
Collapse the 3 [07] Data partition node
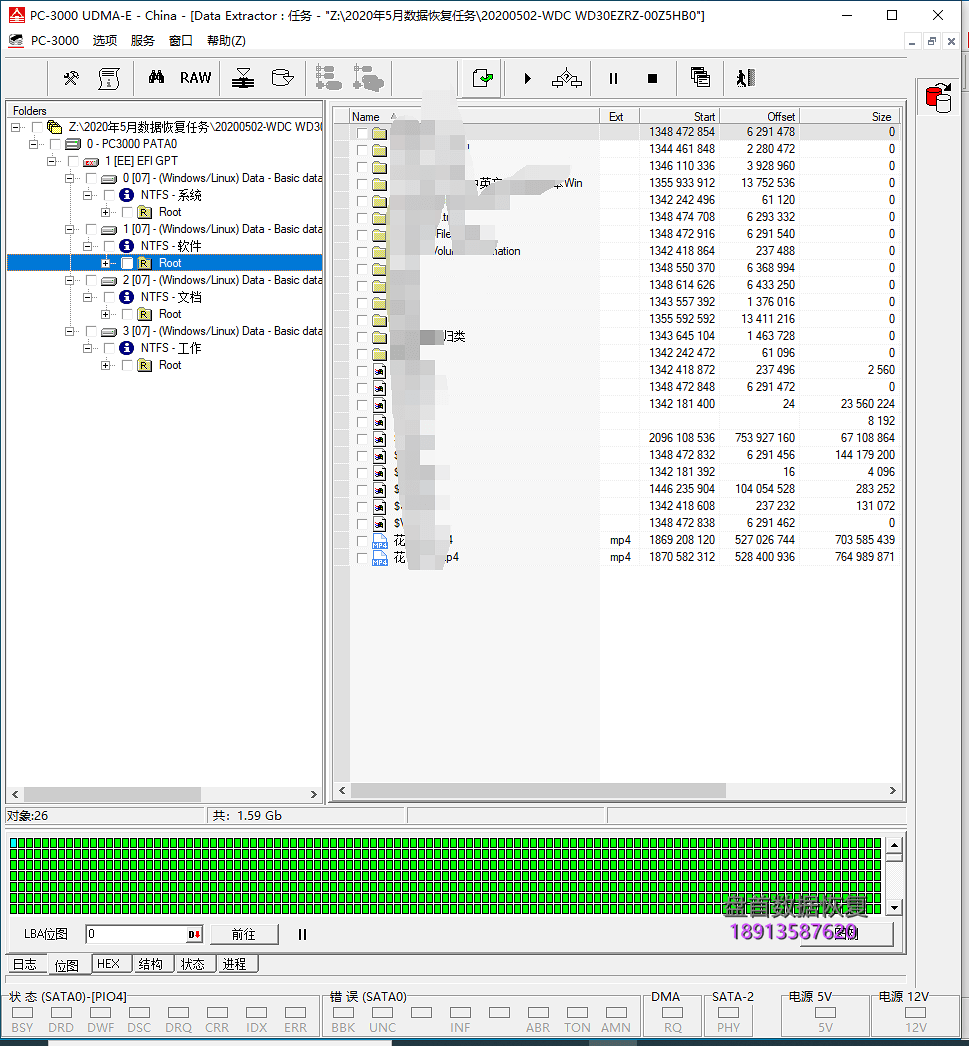[x=69, y=331]
